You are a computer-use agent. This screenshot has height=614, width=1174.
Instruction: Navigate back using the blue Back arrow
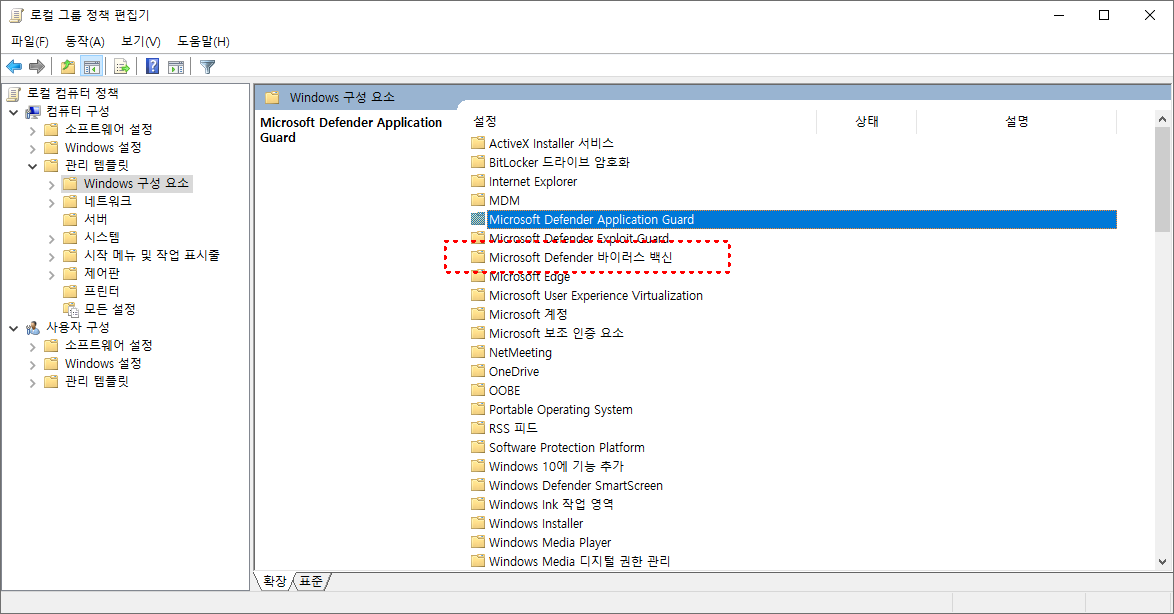pyautogui.click(x=14, y=66)
